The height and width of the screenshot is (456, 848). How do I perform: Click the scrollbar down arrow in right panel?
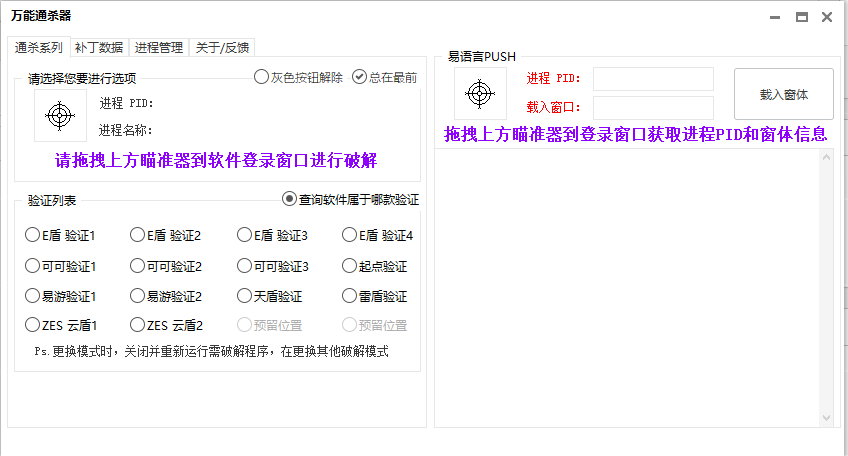pos(826,417)
